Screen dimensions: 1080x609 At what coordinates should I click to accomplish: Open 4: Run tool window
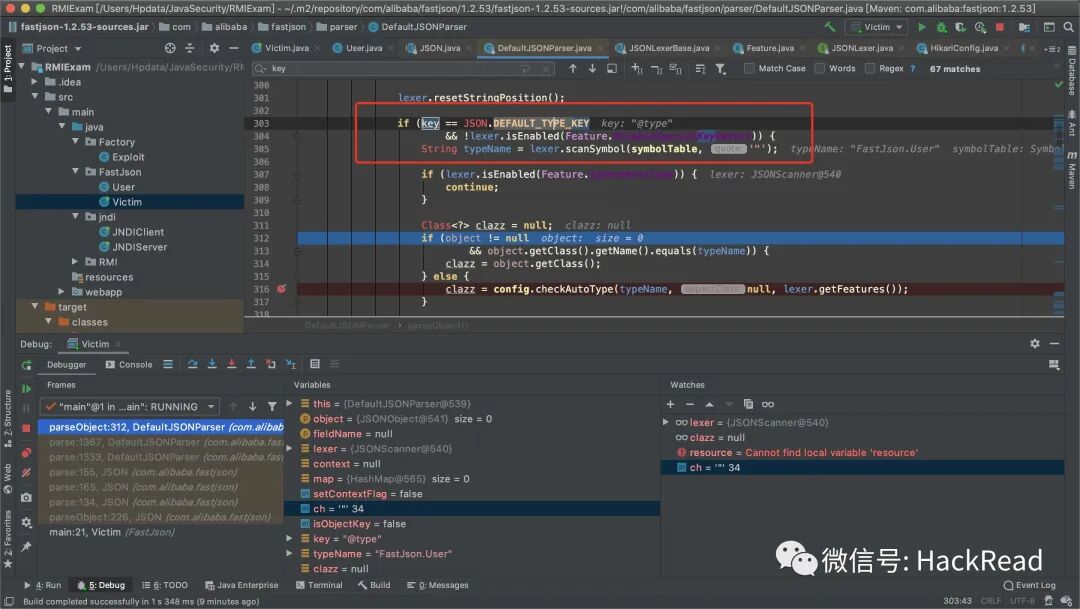pyautogui.click(x=43, y=586)
